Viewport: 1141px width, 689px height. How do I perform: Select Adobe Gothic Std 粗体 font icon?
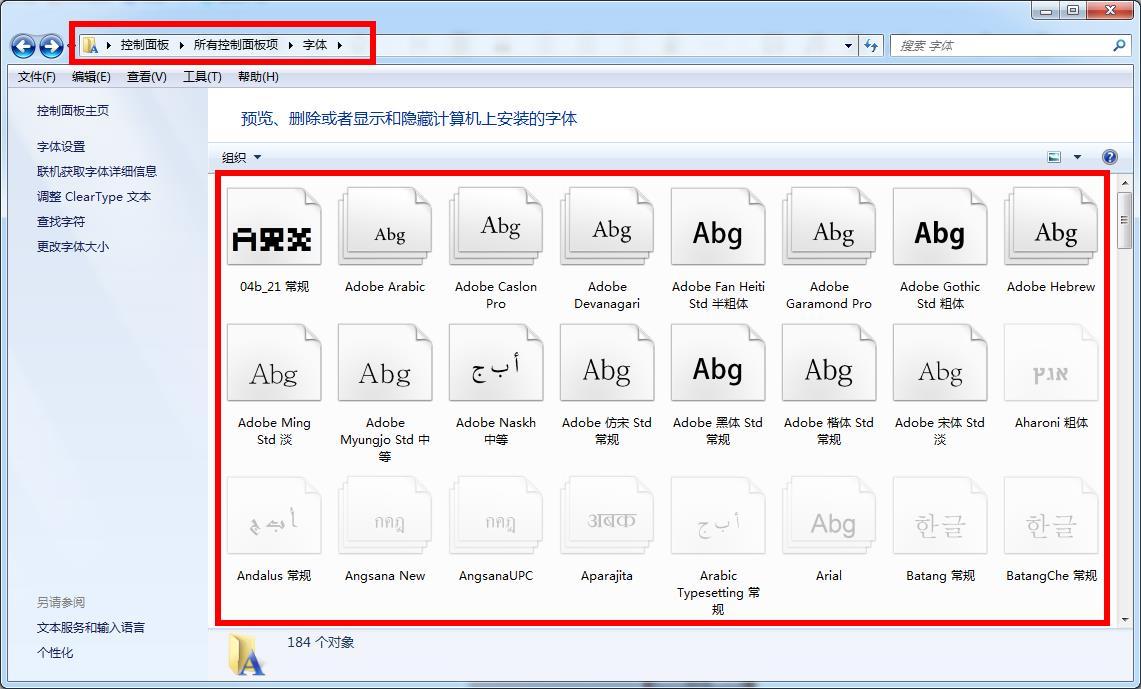[x=940, y=227]
